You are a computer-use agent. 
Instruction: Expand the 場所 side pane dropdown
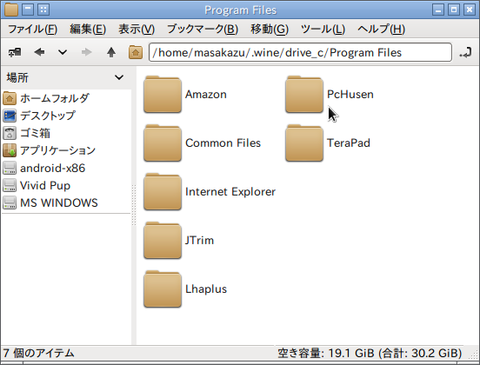[119, 77]
